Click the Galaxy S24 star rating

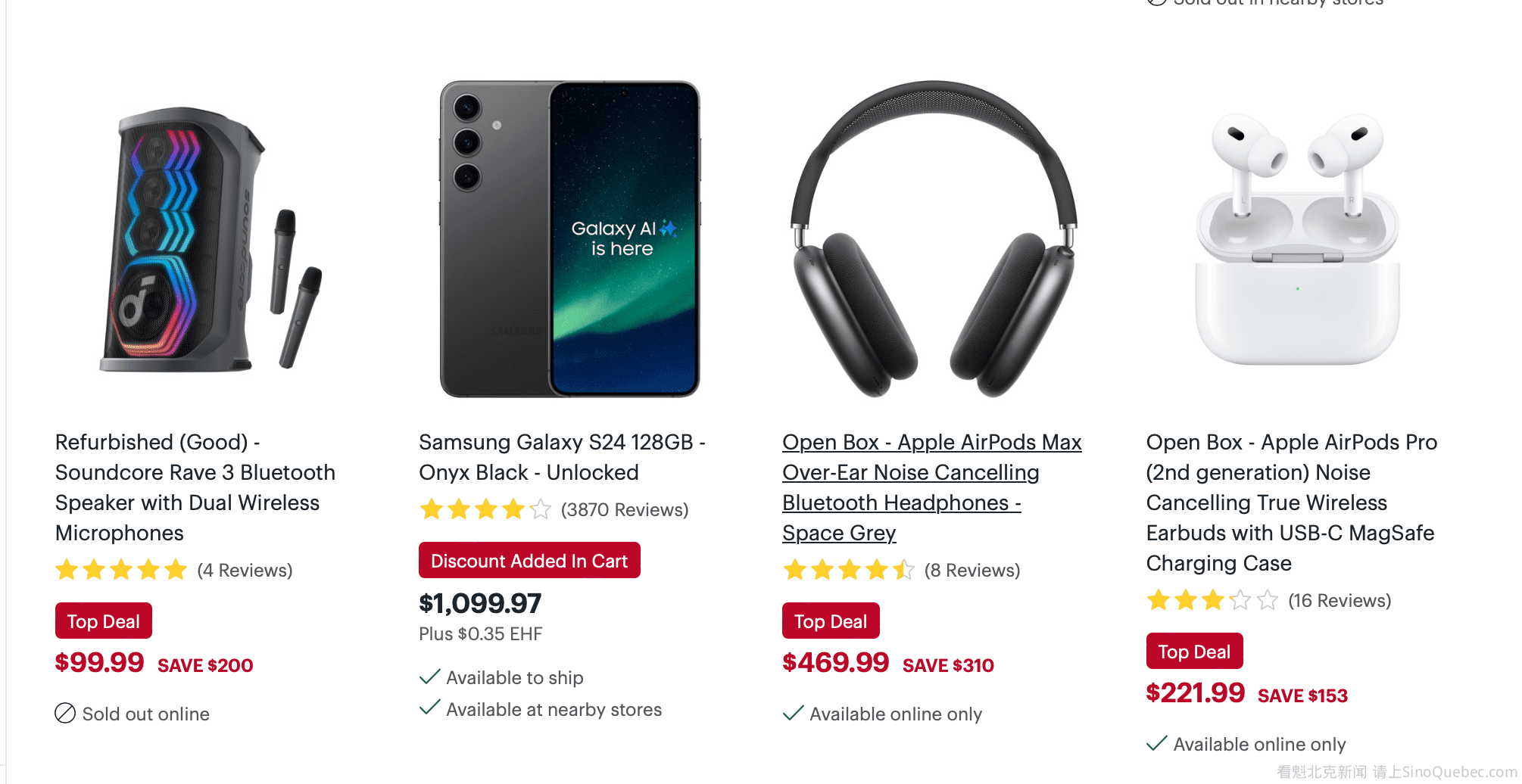pyautogui.click(x=485, y=509)
